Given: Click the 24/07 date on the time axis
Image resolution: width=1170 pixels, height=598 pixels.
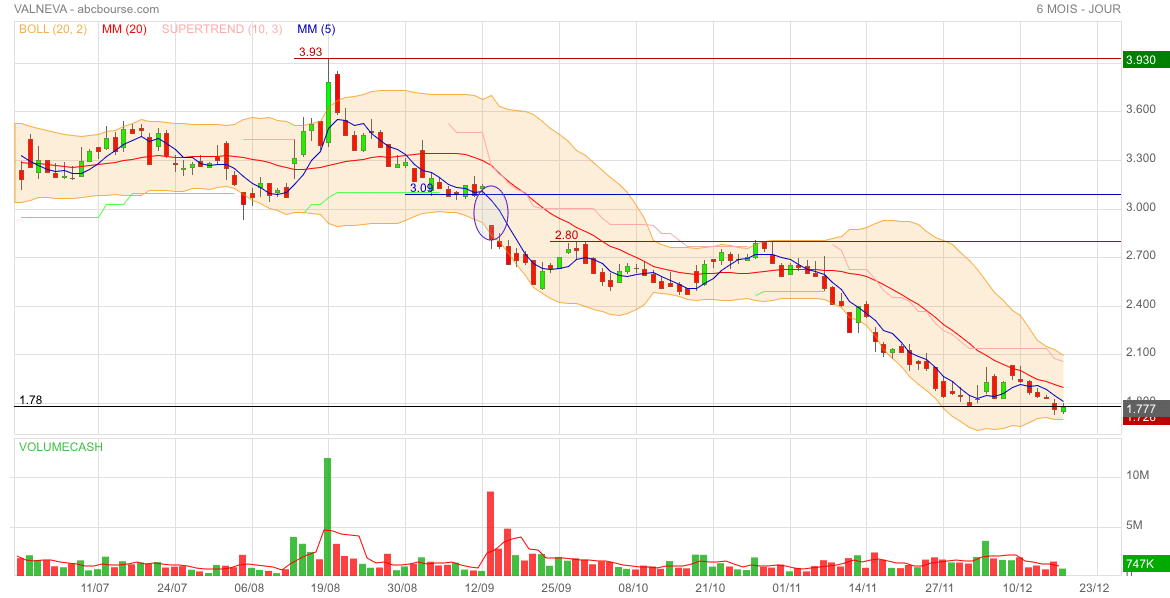Looking at the screenshot, I should point(172,588).
